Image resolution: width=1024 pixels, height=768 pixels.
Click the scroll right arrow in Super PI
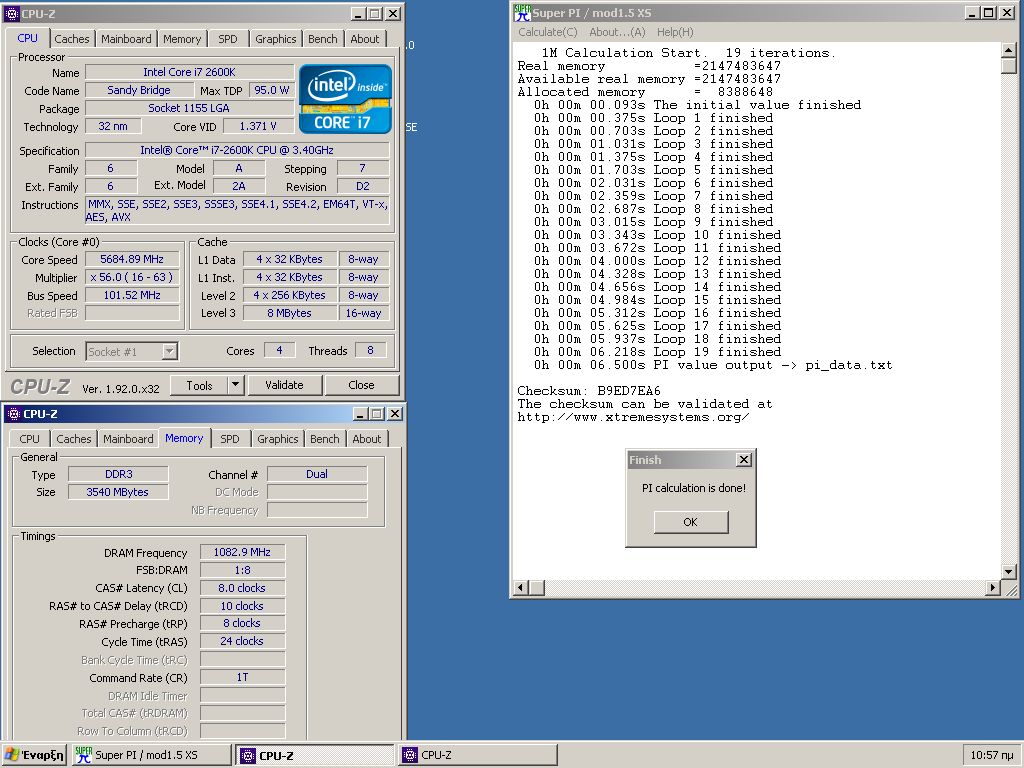[993, 588]
